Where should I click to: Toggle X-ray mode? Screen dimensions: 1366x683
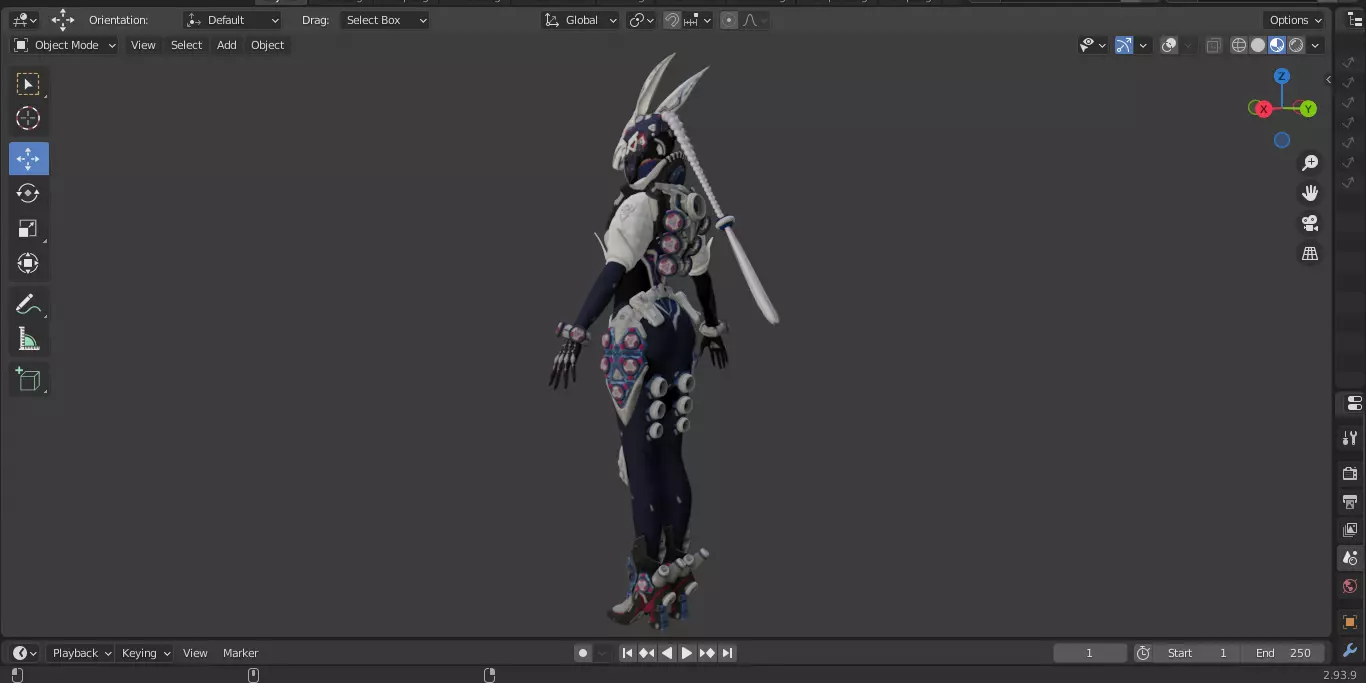1214,45
